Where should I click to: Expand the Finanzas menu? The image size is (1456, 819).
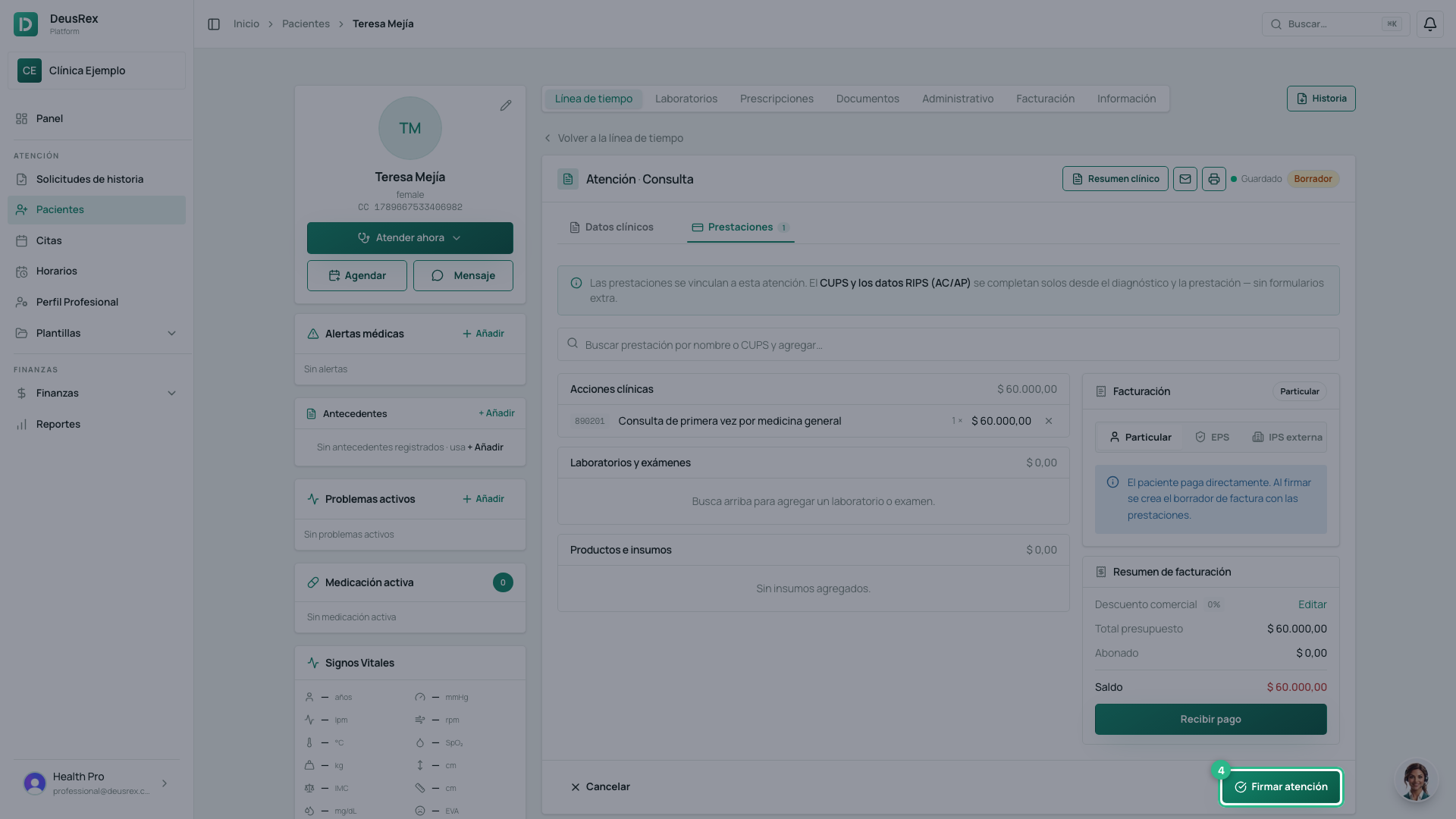point(96,394)
